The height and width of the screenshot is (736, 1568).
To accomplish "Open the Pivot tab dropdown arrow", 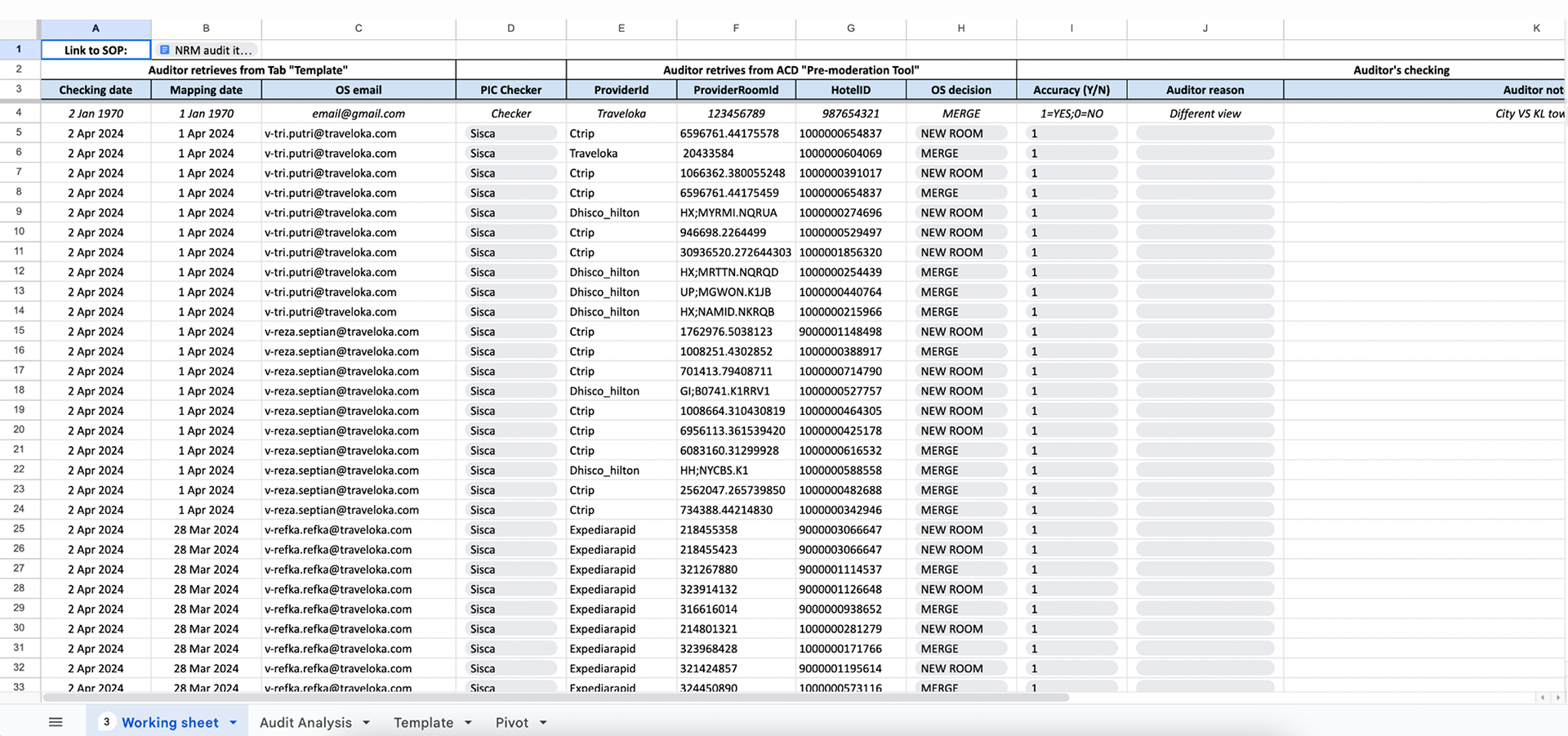I will [x=543, y=722].
